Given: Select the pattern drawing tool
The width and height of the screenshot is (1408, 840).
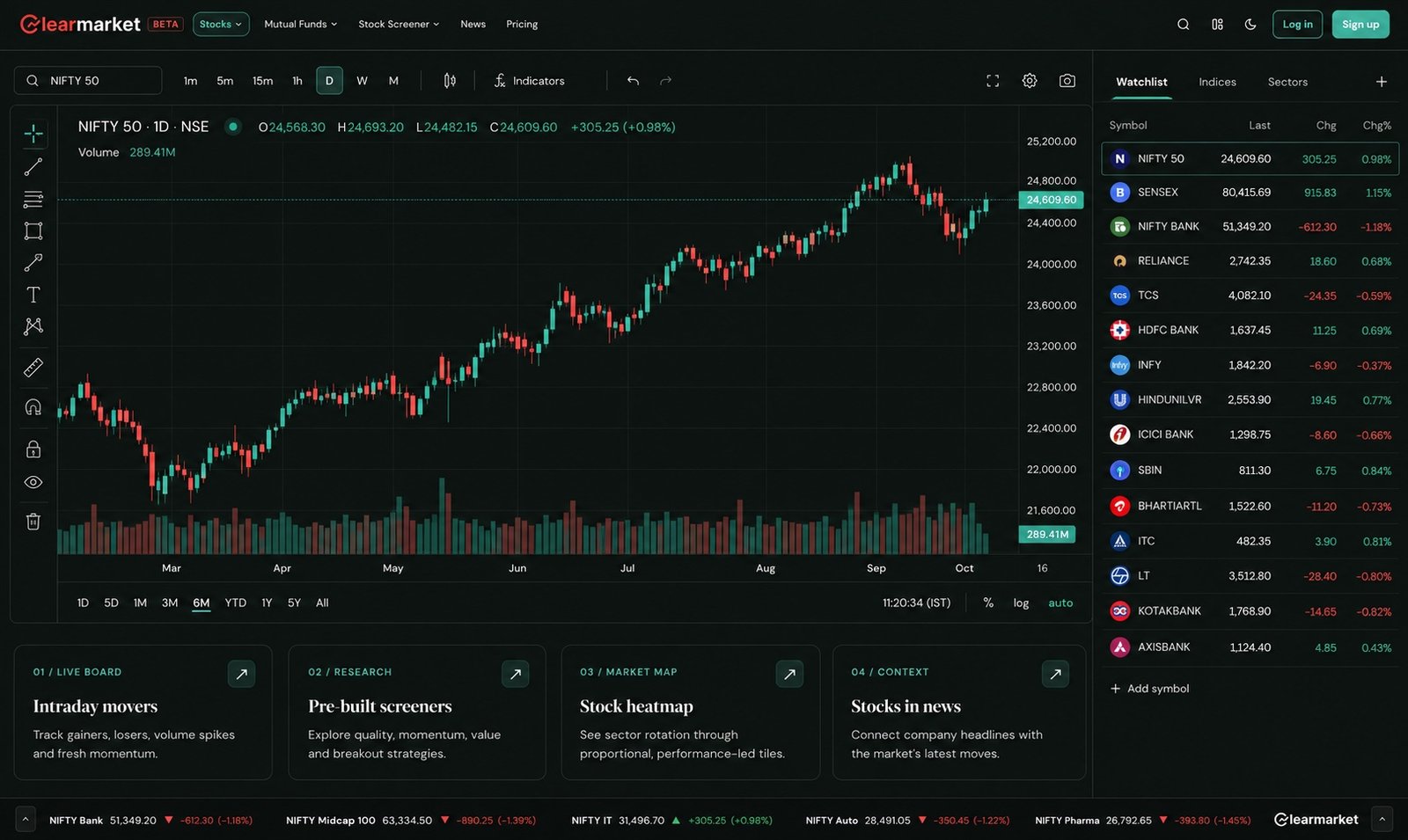Looking at the screenshot, I should [x=33, y=326].
